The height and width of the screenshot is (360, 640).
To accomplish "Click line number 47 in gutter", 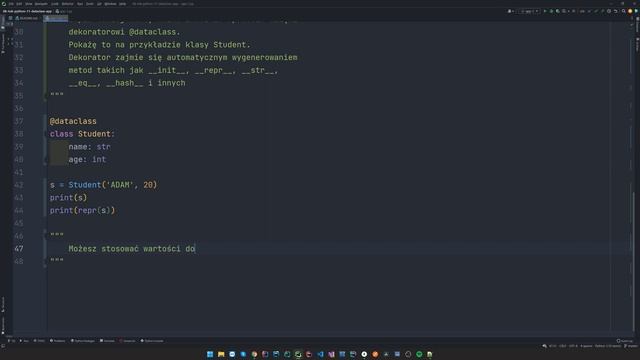I will point(19,249).
